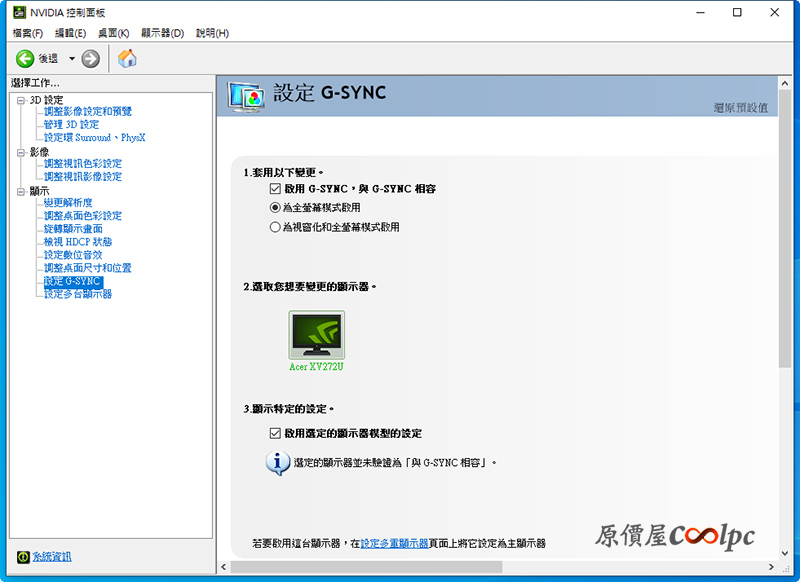The image size is (800, 582).
Task: Click the horizontal scrollbar right arrow
Action: click(771, 567)
